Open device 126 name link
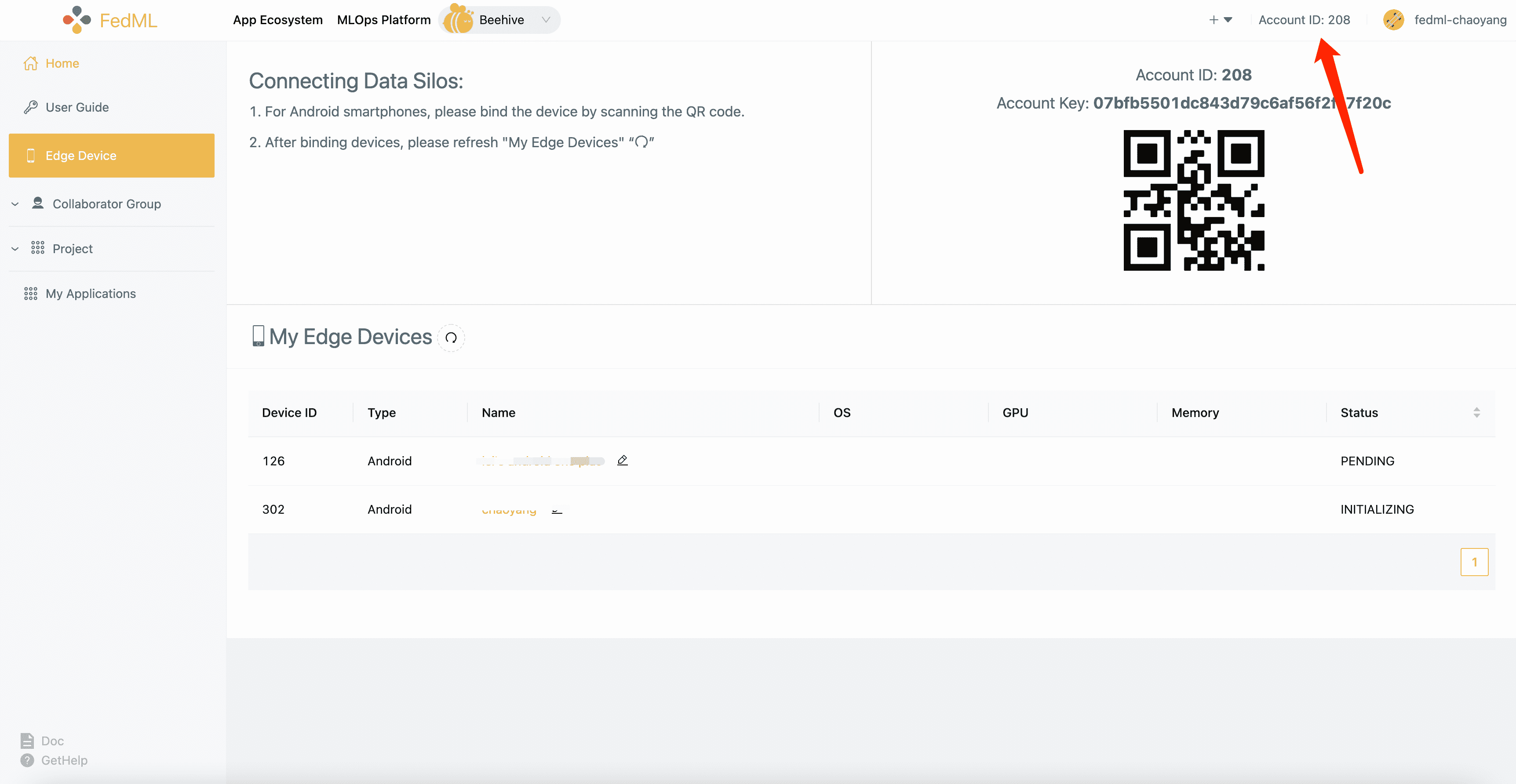 click(x=542, y=461)
